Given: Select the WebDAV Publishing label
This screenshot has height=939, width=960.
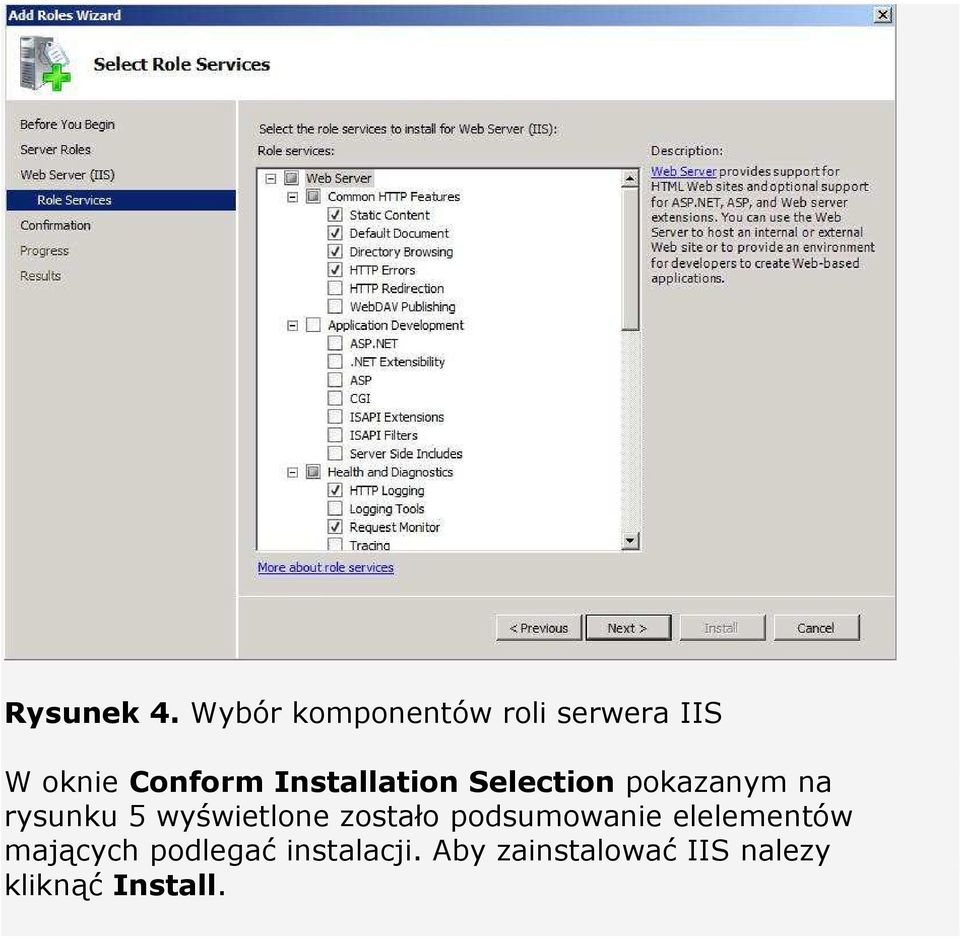Looking at the screenshot, I should (402, 306).
